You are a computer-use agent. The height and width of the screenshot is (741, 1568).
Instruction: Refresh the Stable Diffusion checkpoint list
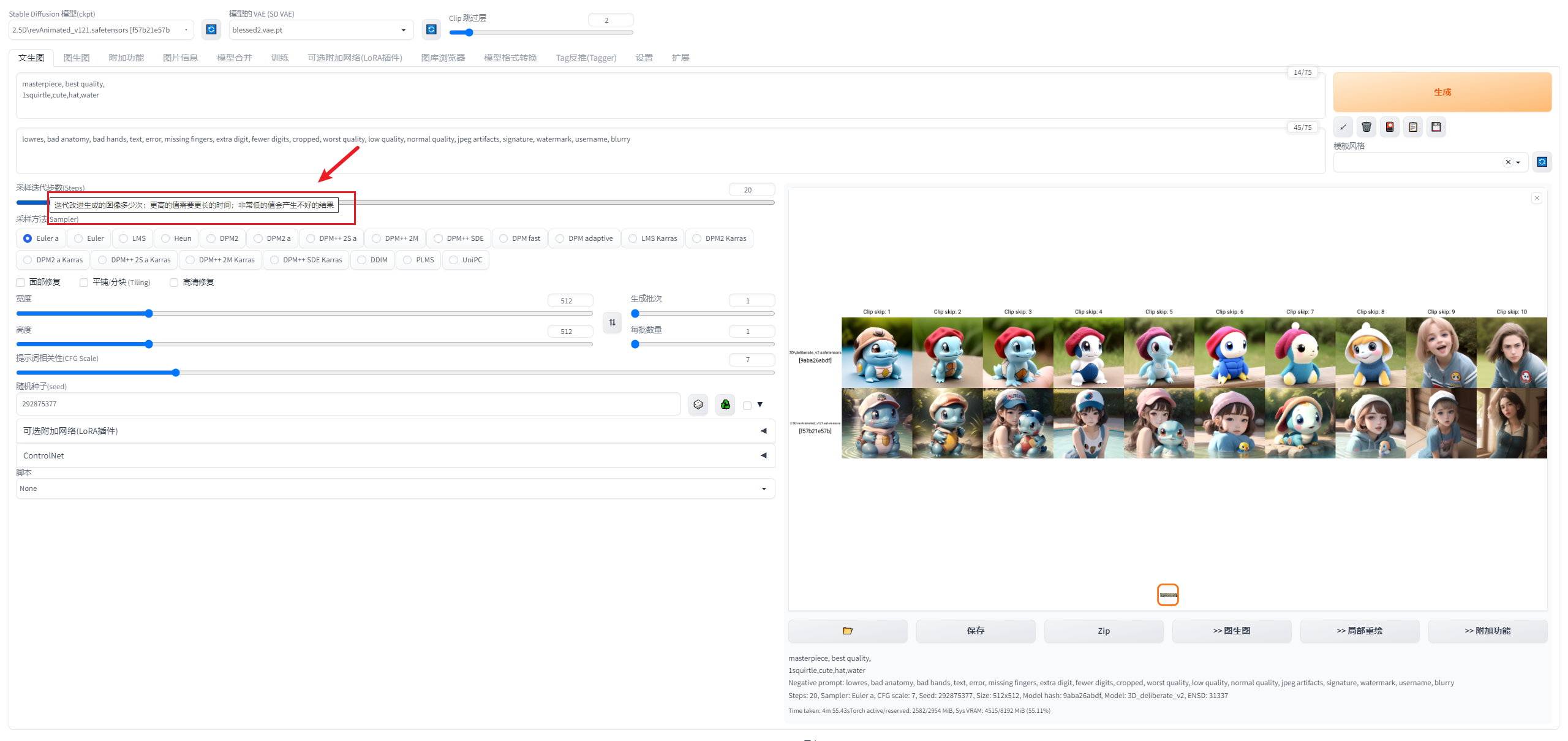211,29
